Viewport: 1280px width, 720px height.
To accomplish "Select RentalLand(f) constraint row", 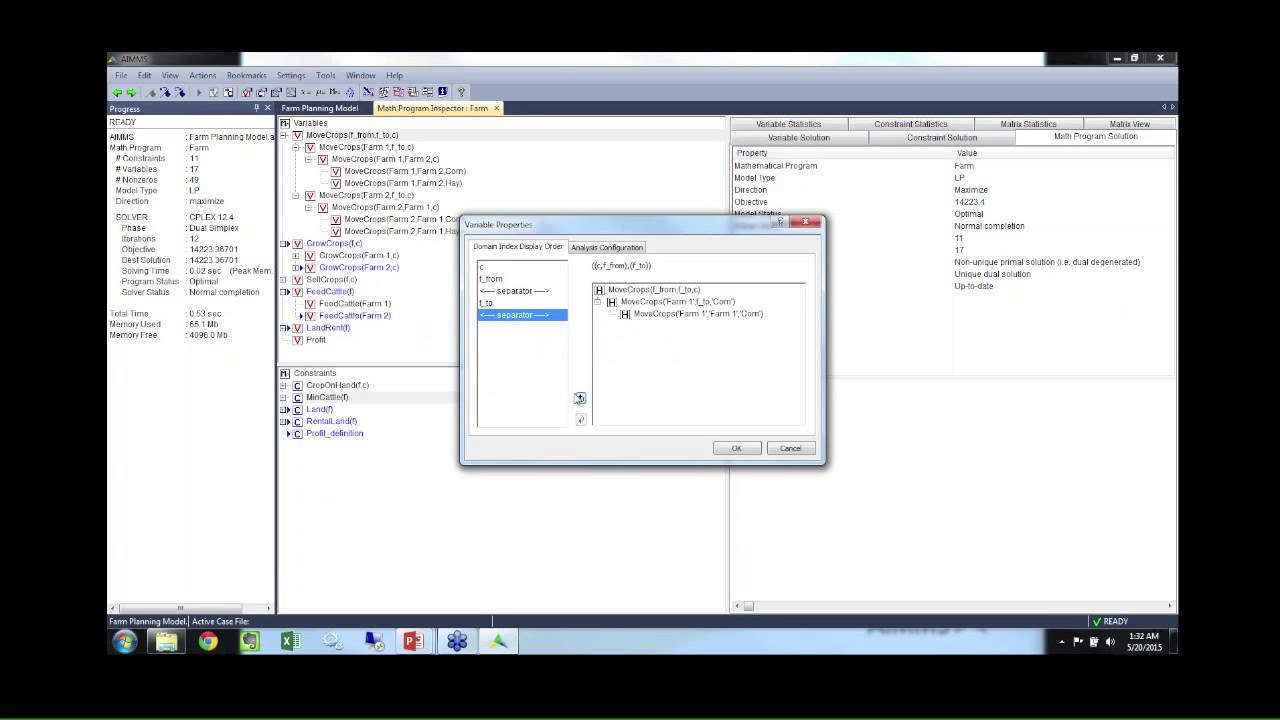I will 331,422.
